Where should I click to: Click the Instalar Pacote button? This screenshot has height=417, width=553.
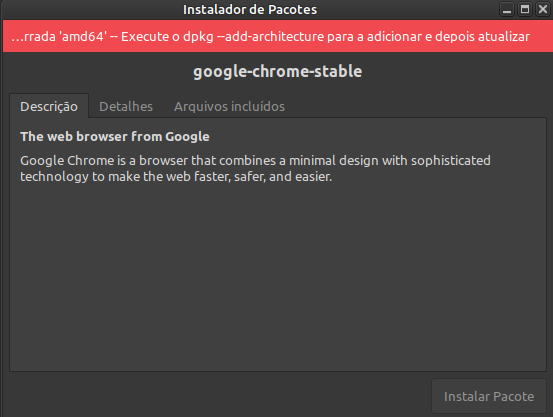pos(489,396)
